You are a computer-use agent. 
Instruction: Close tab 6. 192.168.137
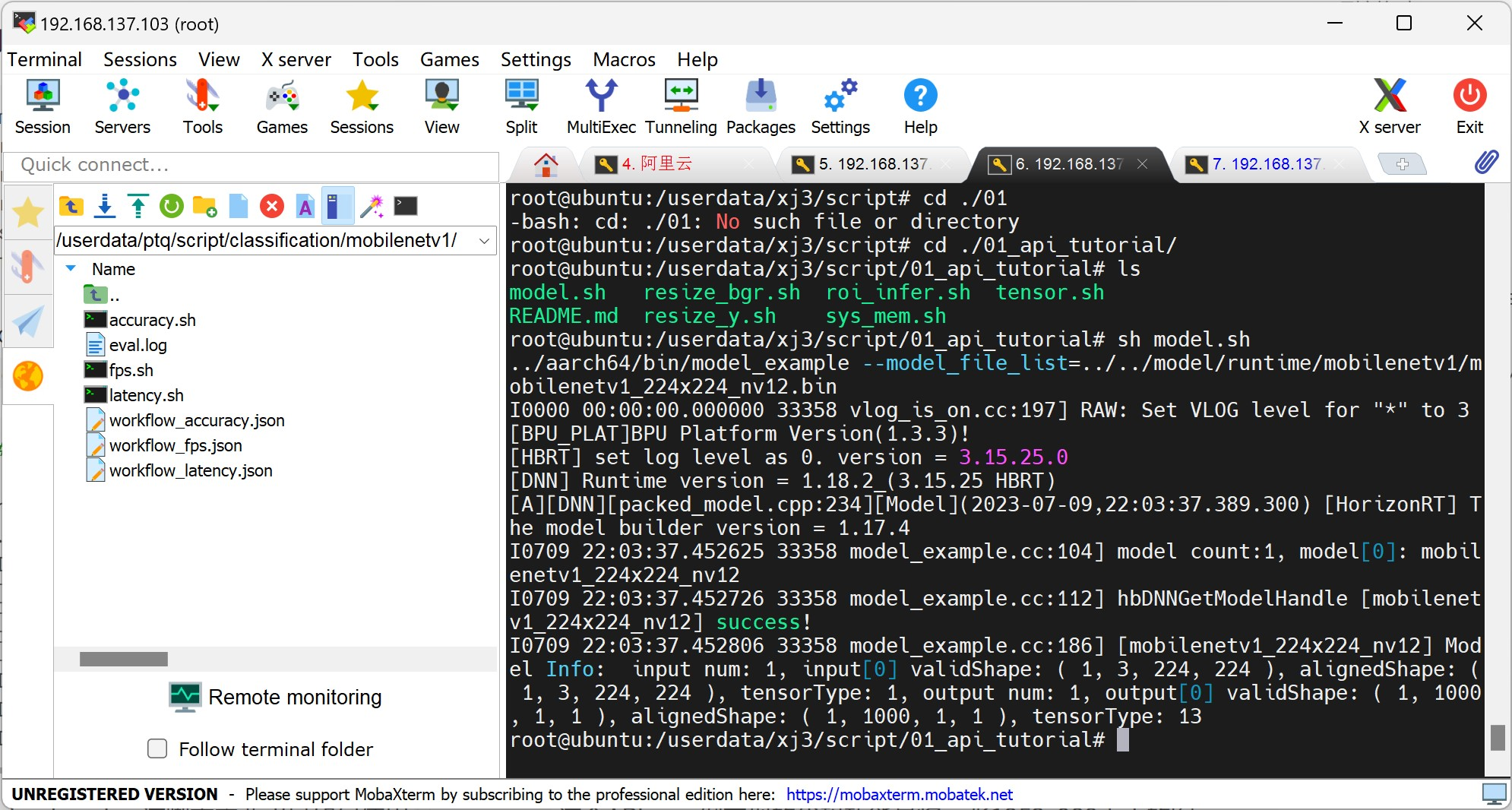point(1142,164)
